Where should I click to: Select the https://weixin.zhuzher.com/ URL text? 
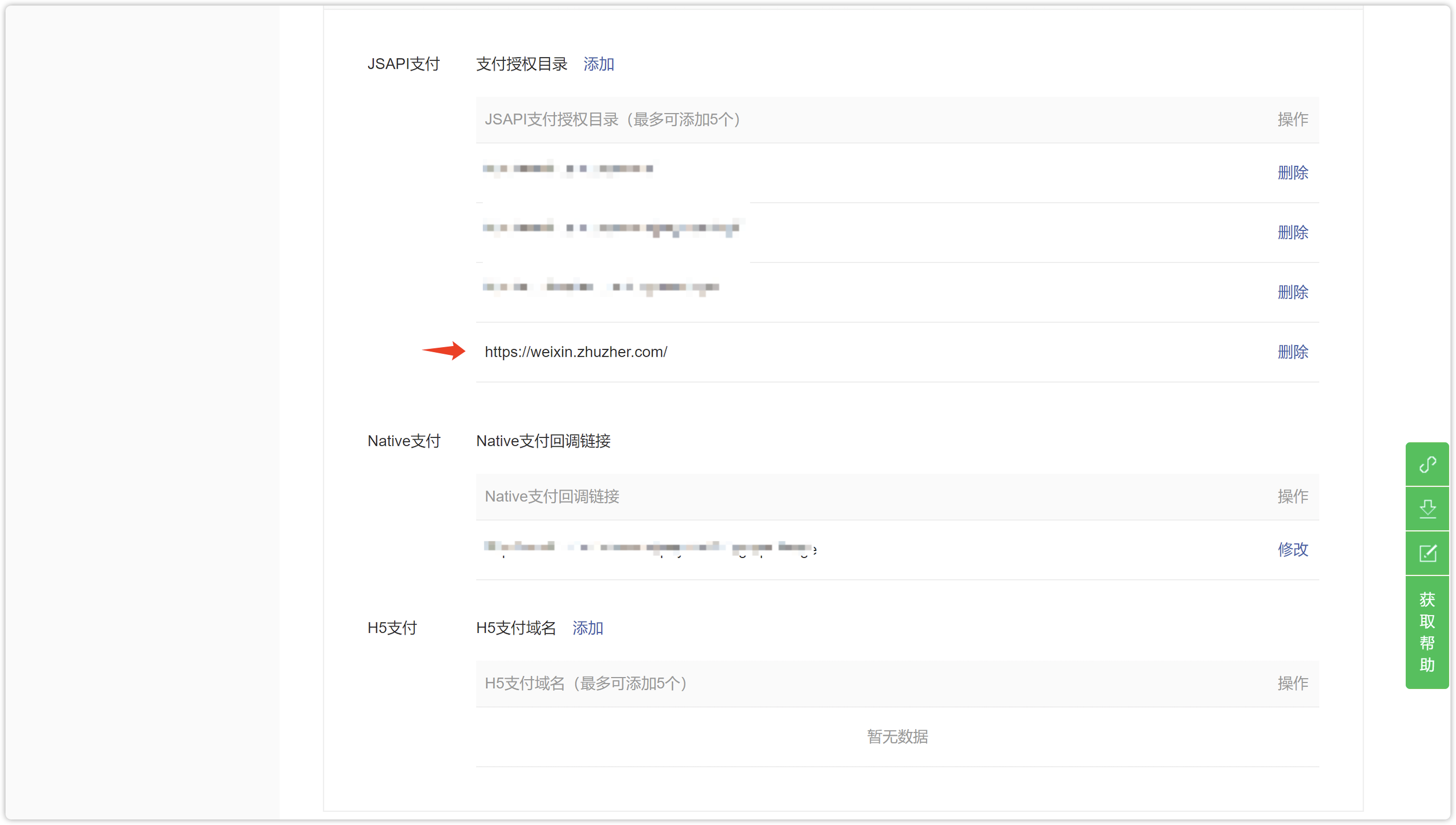(576, 352)
